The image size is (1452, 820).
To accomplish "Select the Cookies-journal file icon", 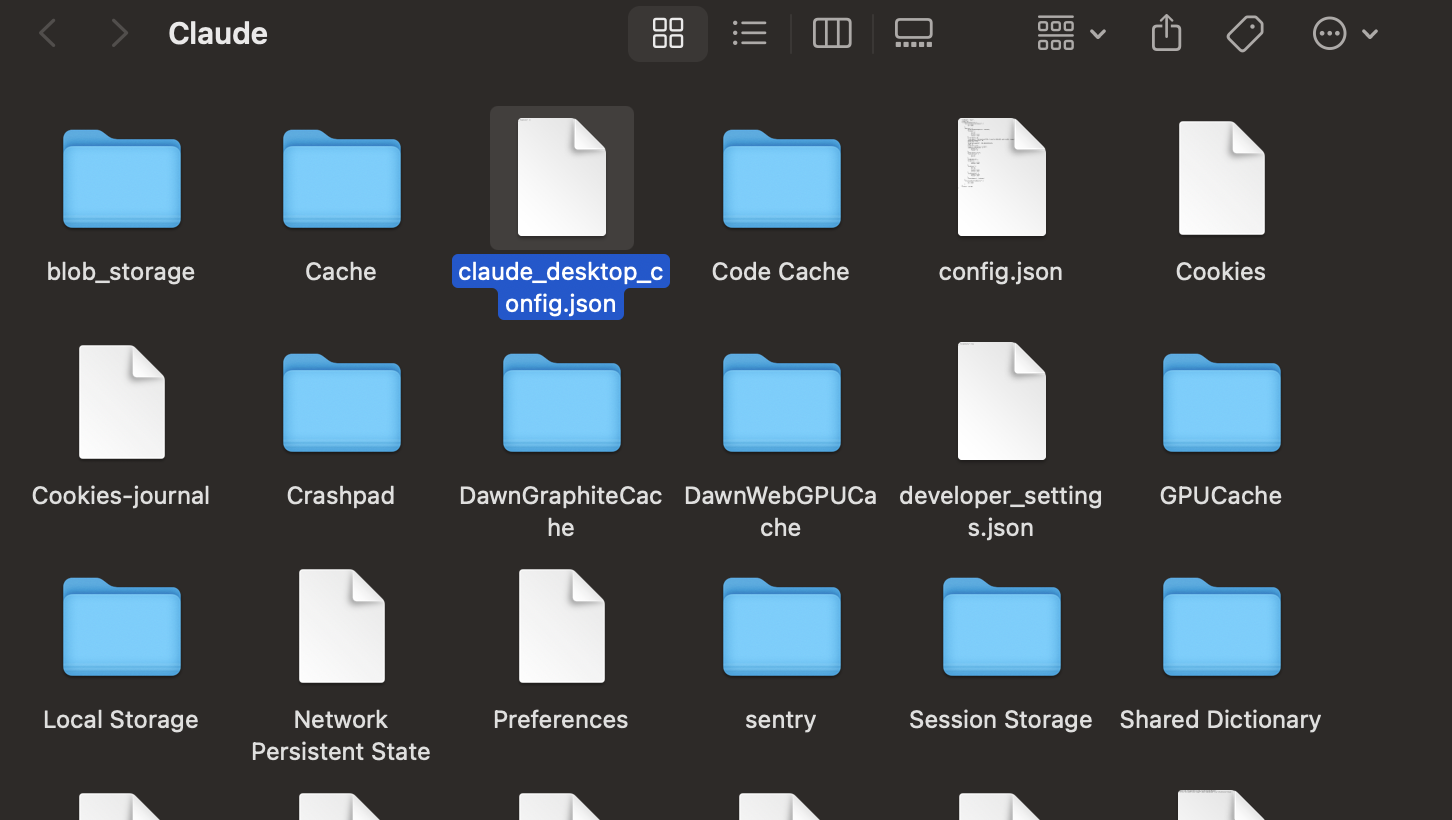I will (x=121, y=402).
